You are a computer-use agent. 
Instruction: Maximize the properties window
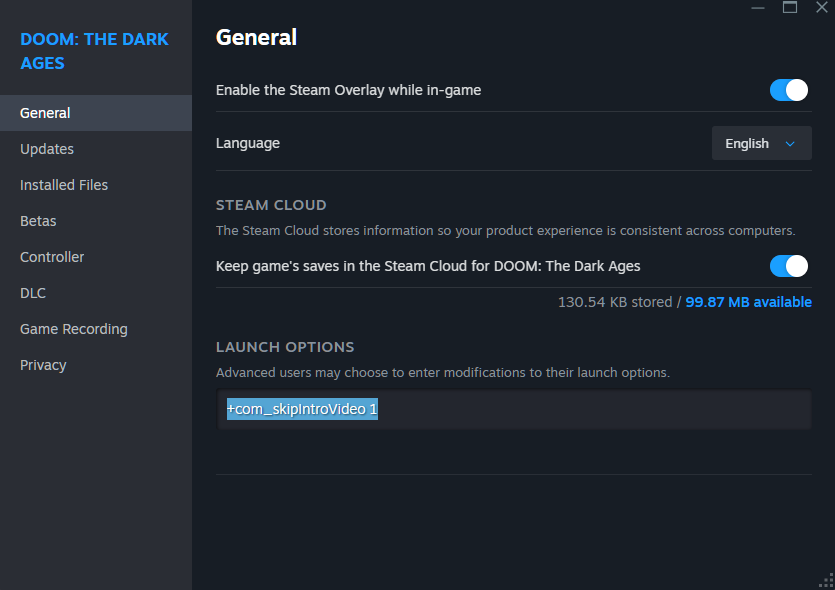790,7
